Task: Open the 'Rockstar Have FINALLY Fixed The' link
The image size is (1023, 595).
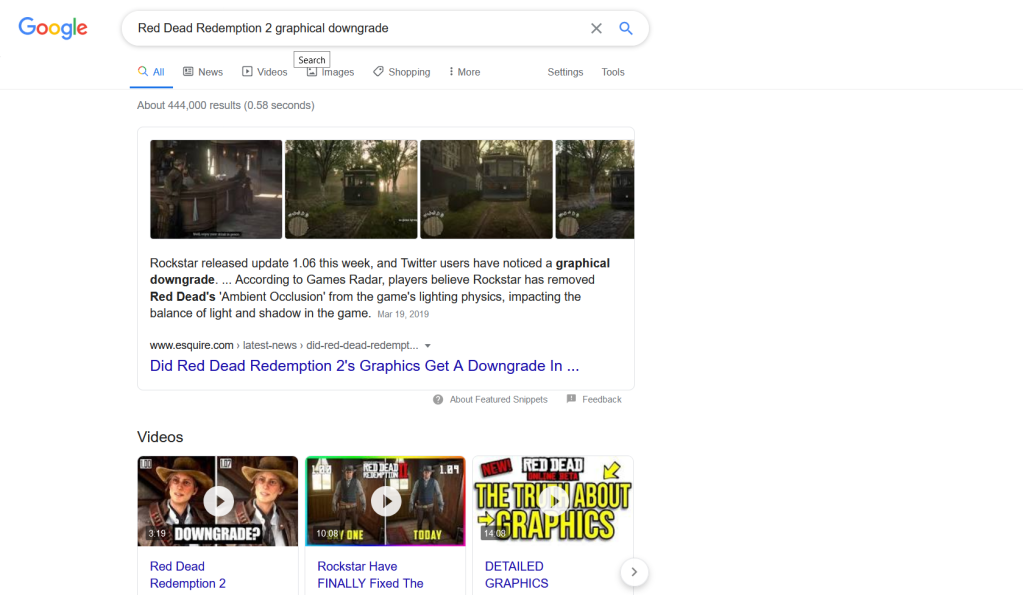Action: [370, 575]
